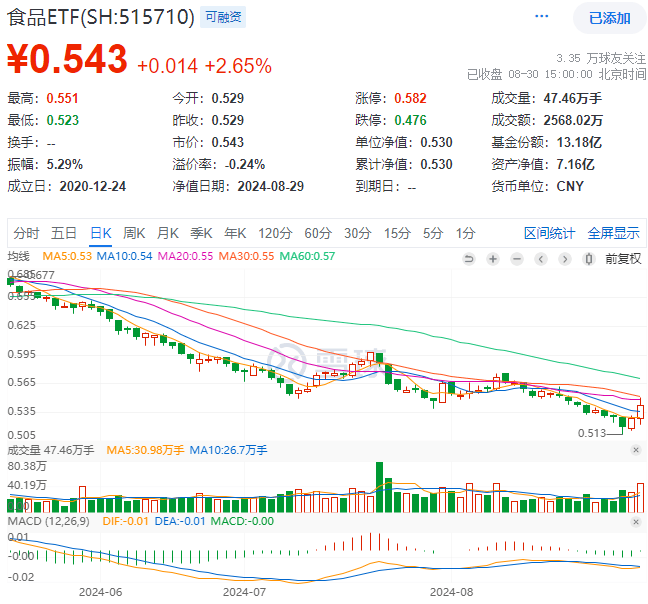
Task: Switch to the 分时 intraday tab
Action: tap(26, 233)
